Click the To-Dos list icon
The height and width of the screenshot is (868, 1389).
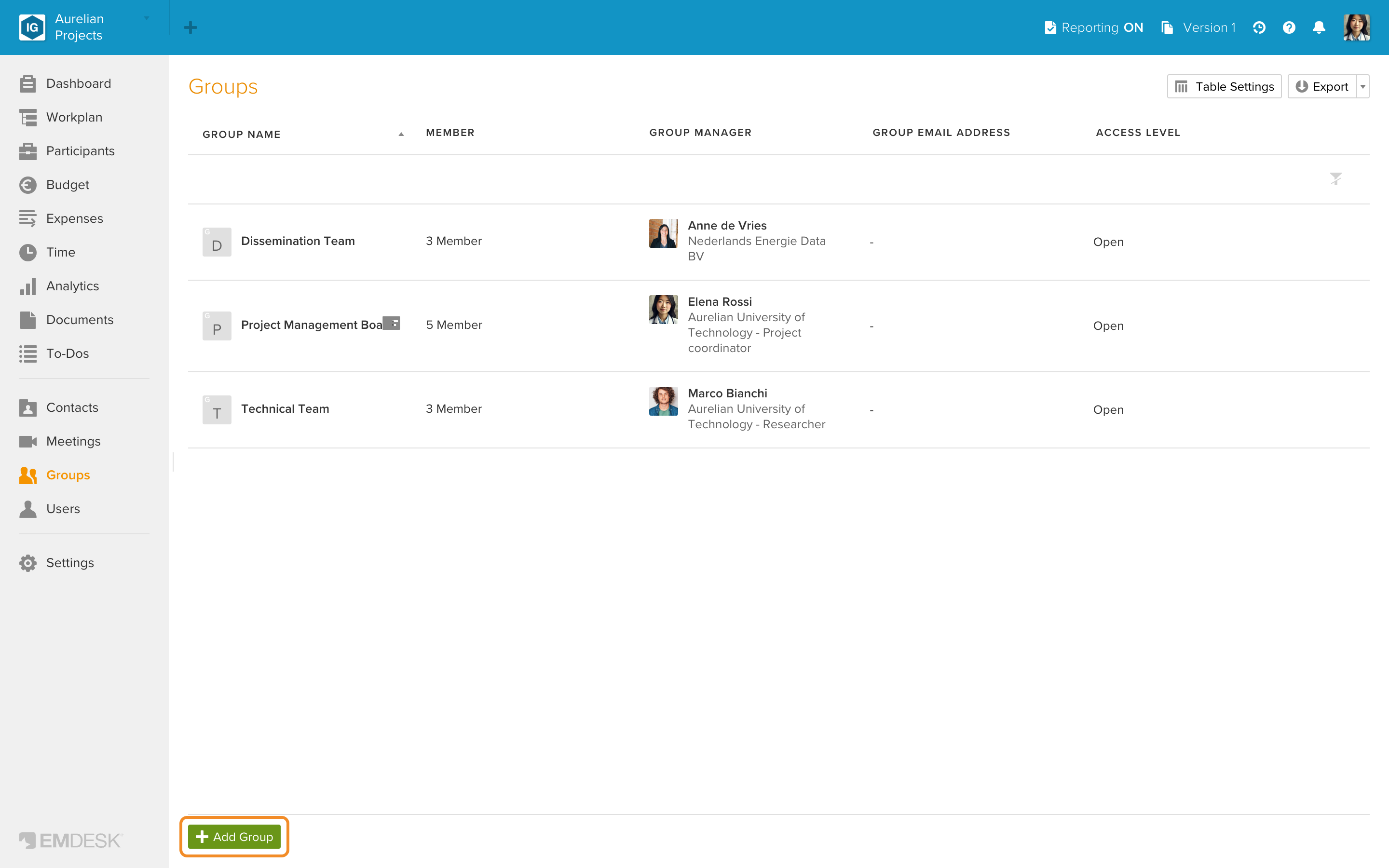click(x=27, y=353)
